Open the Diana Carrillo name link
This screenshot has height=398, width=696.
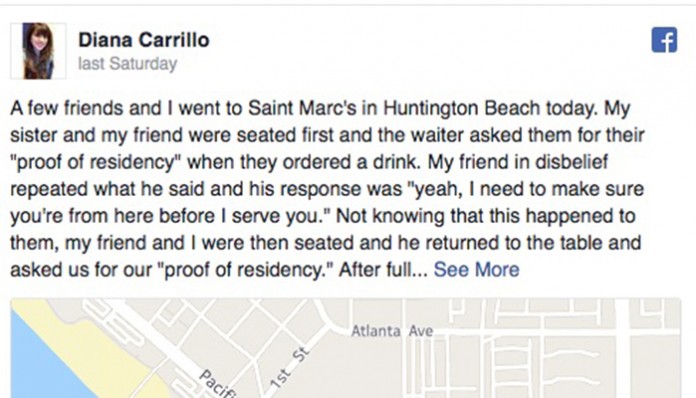144,40
